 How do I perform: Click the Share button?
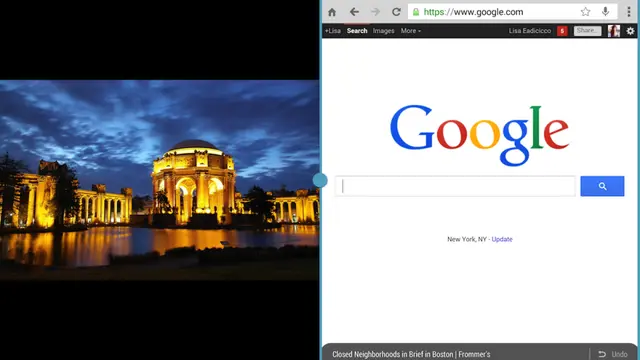pos(587,31)
